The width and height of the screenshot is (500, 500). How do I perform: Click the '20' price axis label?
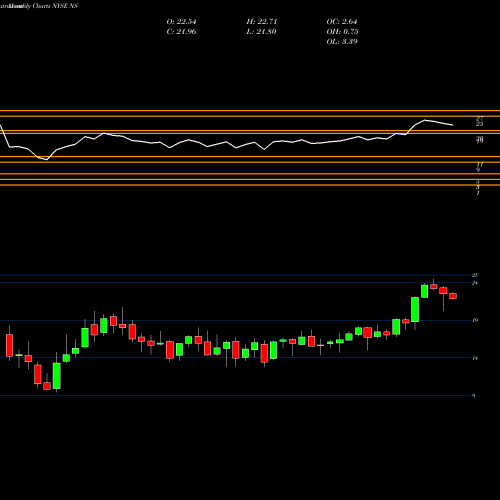475,321
